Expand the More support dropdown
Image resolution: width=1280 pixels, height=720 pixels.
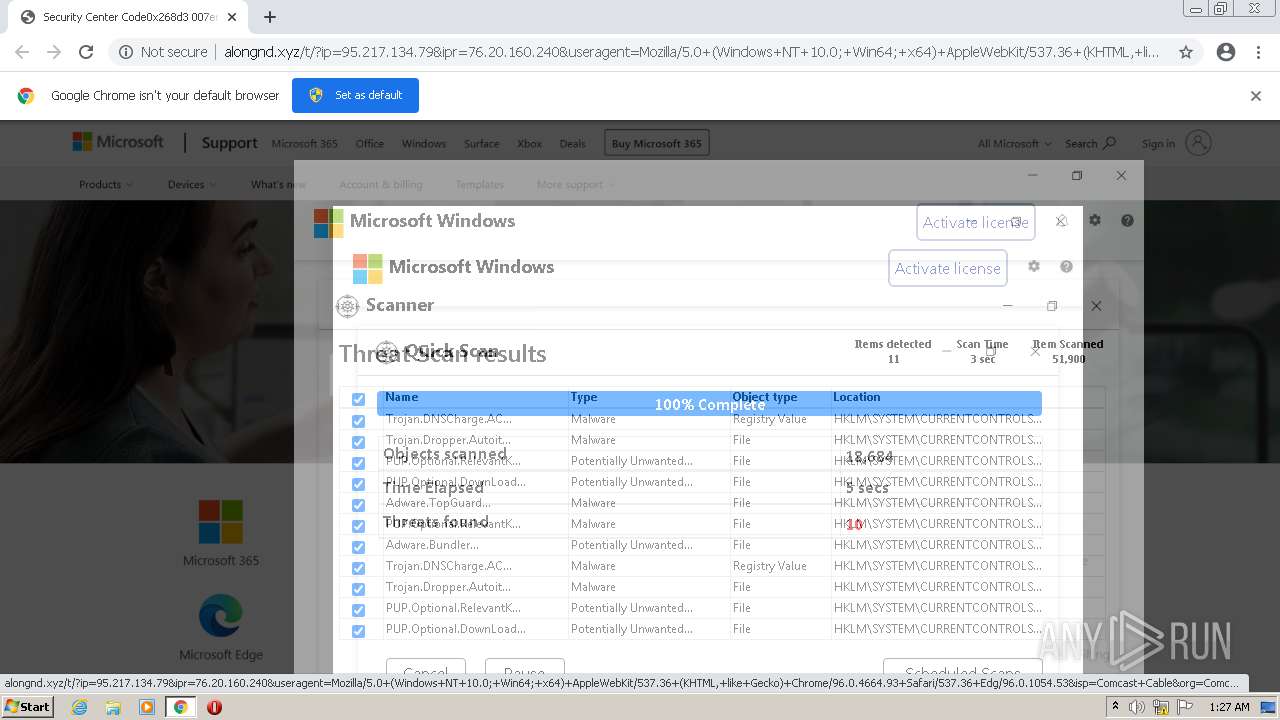coord(576,184)
